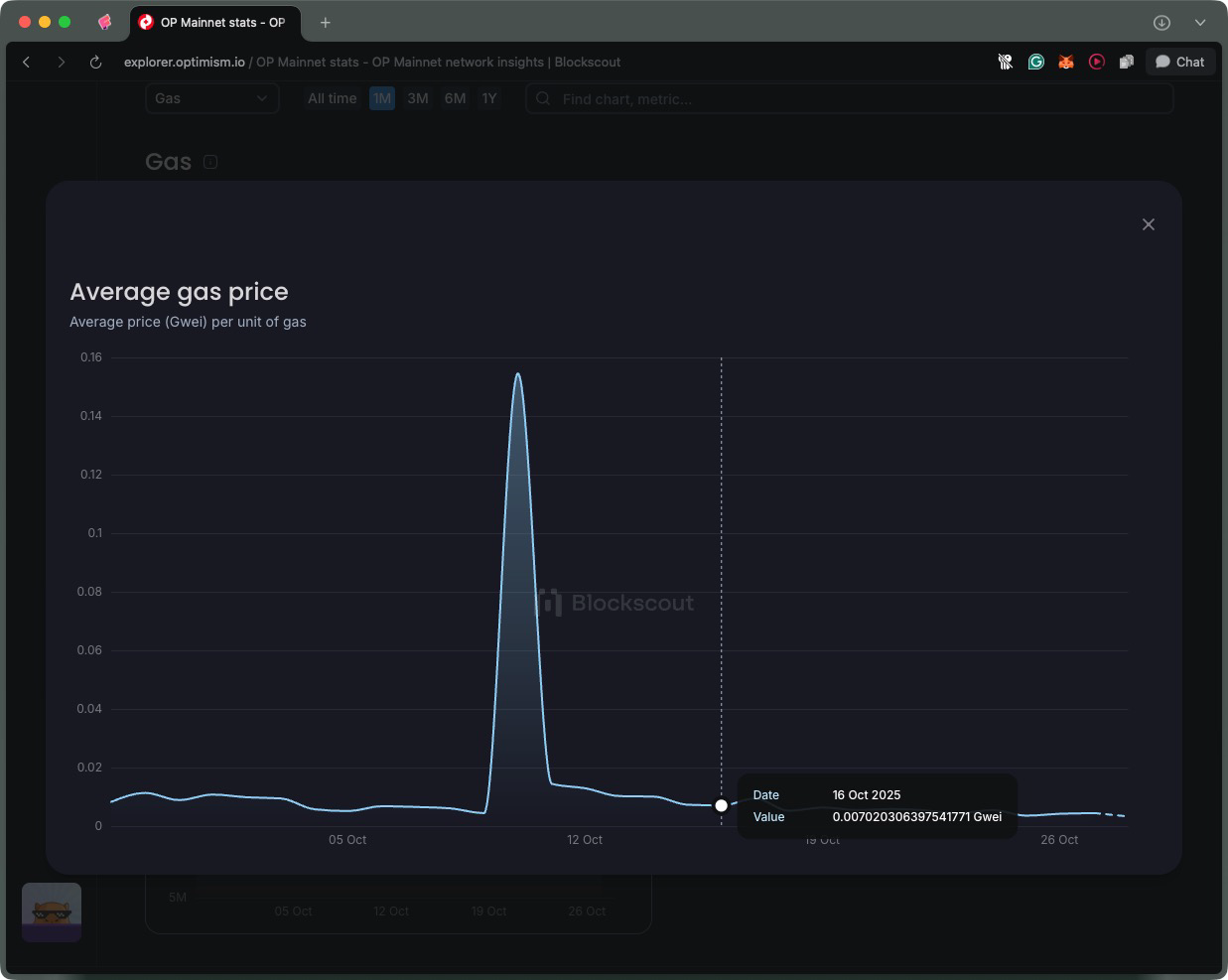Image resolution: width=1228 pixels, height=980 pixels.
Task: Select the 1M time range
Action: (382, 98)
